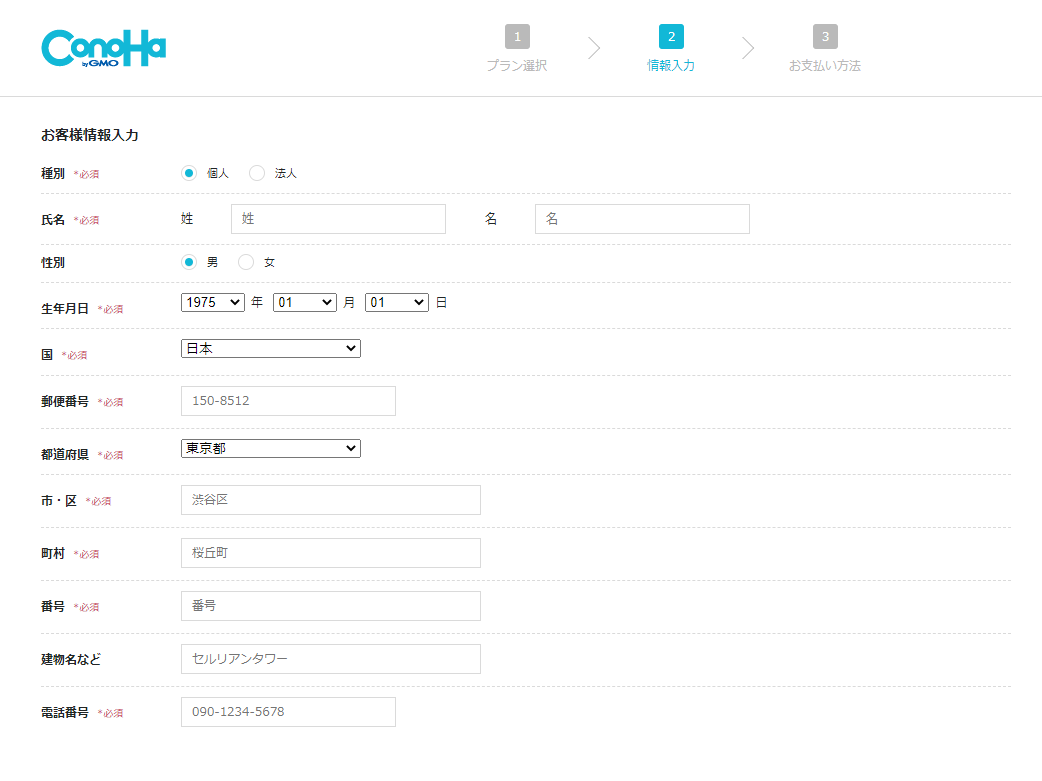This screenshot has height=781, width=1042.
Task: Click the 町村 input field
Action: click(x=331, y=553)
